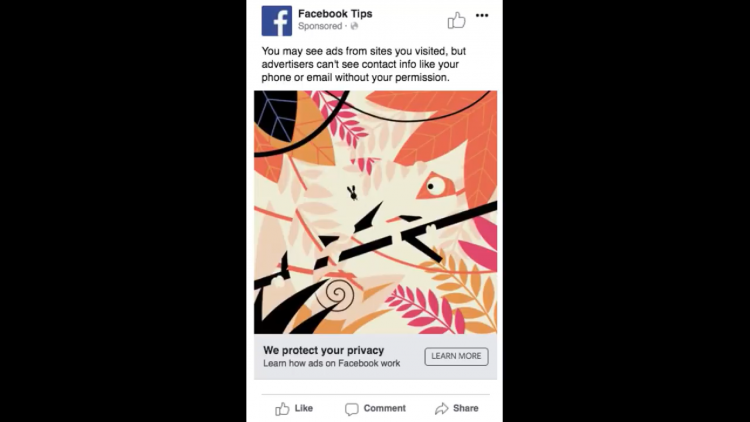Image resolution: width=750 pixels, height=422 pixels.
Task: Select the Share text label
Action: 465,408
